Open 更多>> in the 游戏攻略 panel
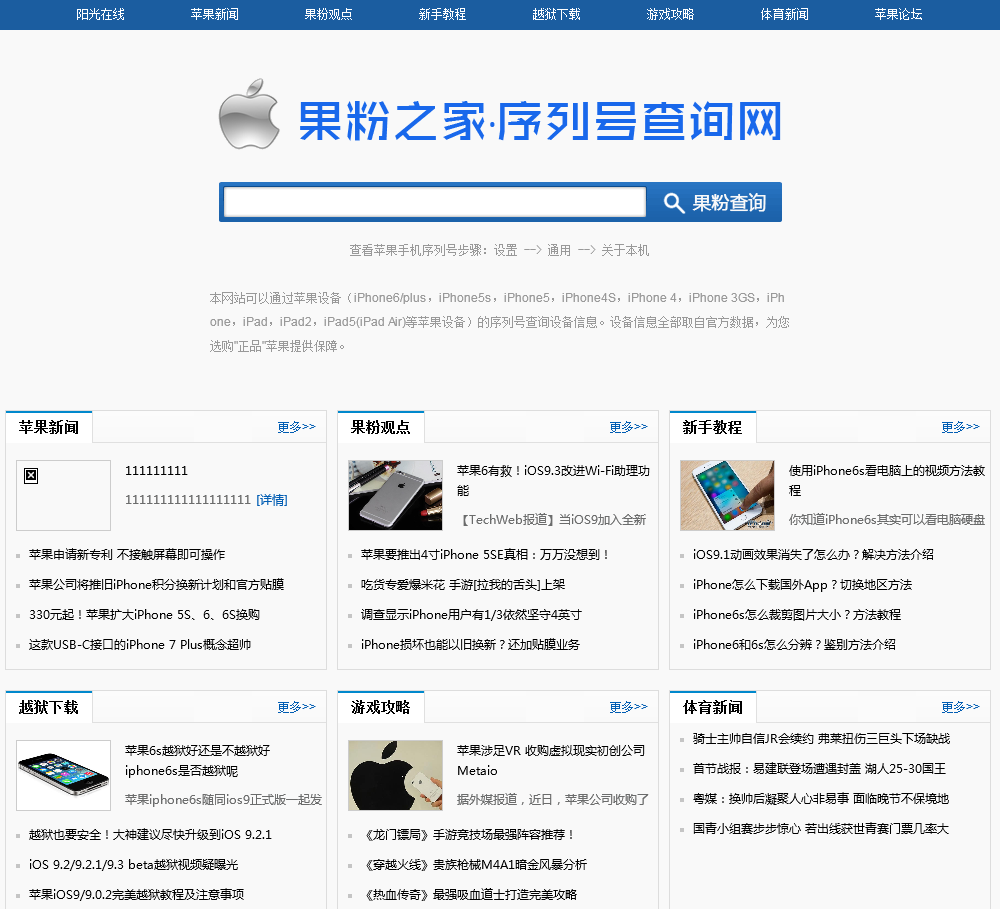The height and width of the screenshot is (909, 1000). point(628,707)
